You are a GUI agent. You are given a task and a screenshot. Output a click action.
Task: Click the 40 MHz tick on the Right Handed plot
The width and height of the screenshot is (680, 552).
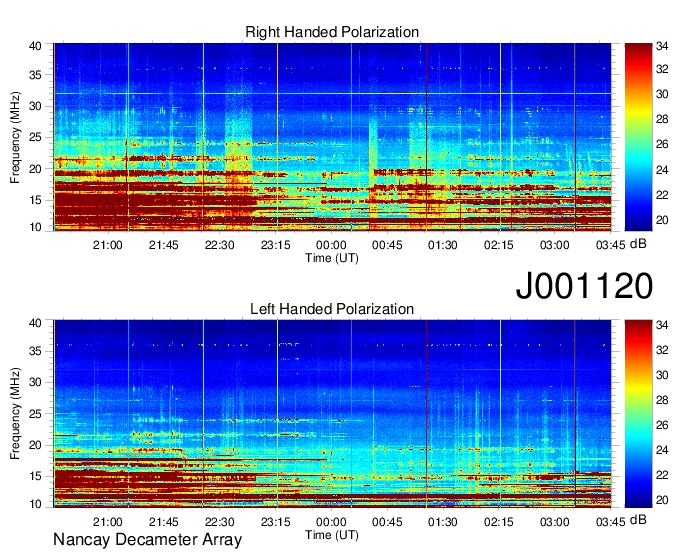(x=35, y=46)
